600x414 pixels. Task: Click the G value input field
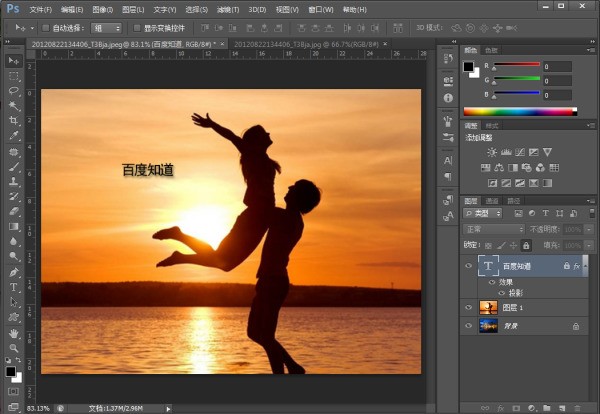point(558,81)
